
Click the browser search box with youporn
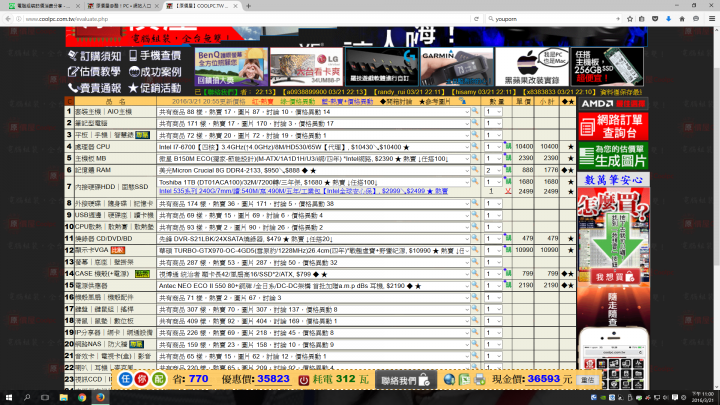click(553, 19)
